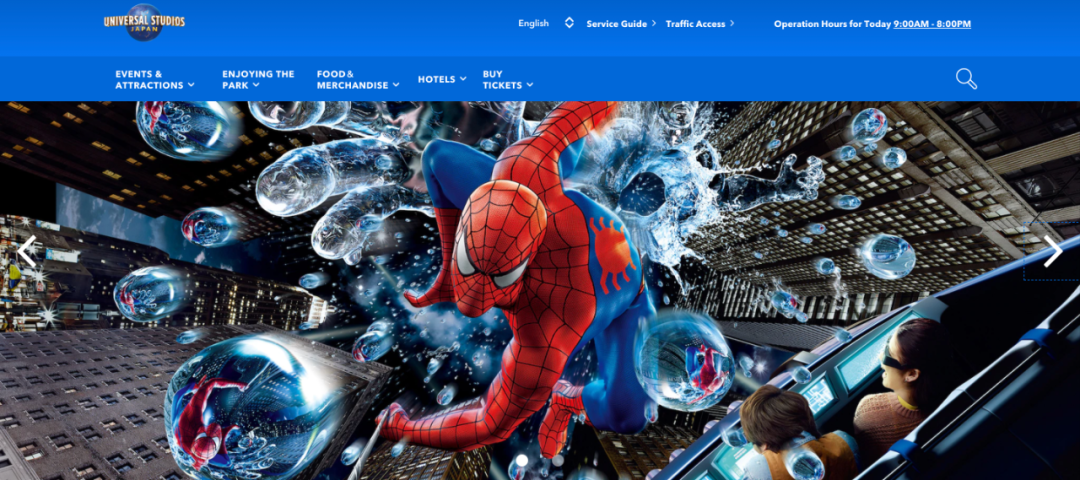This screenshot has width=1080, height=480.
Task: Click the chevron next to Service Guide
Action: click(654, 23)
